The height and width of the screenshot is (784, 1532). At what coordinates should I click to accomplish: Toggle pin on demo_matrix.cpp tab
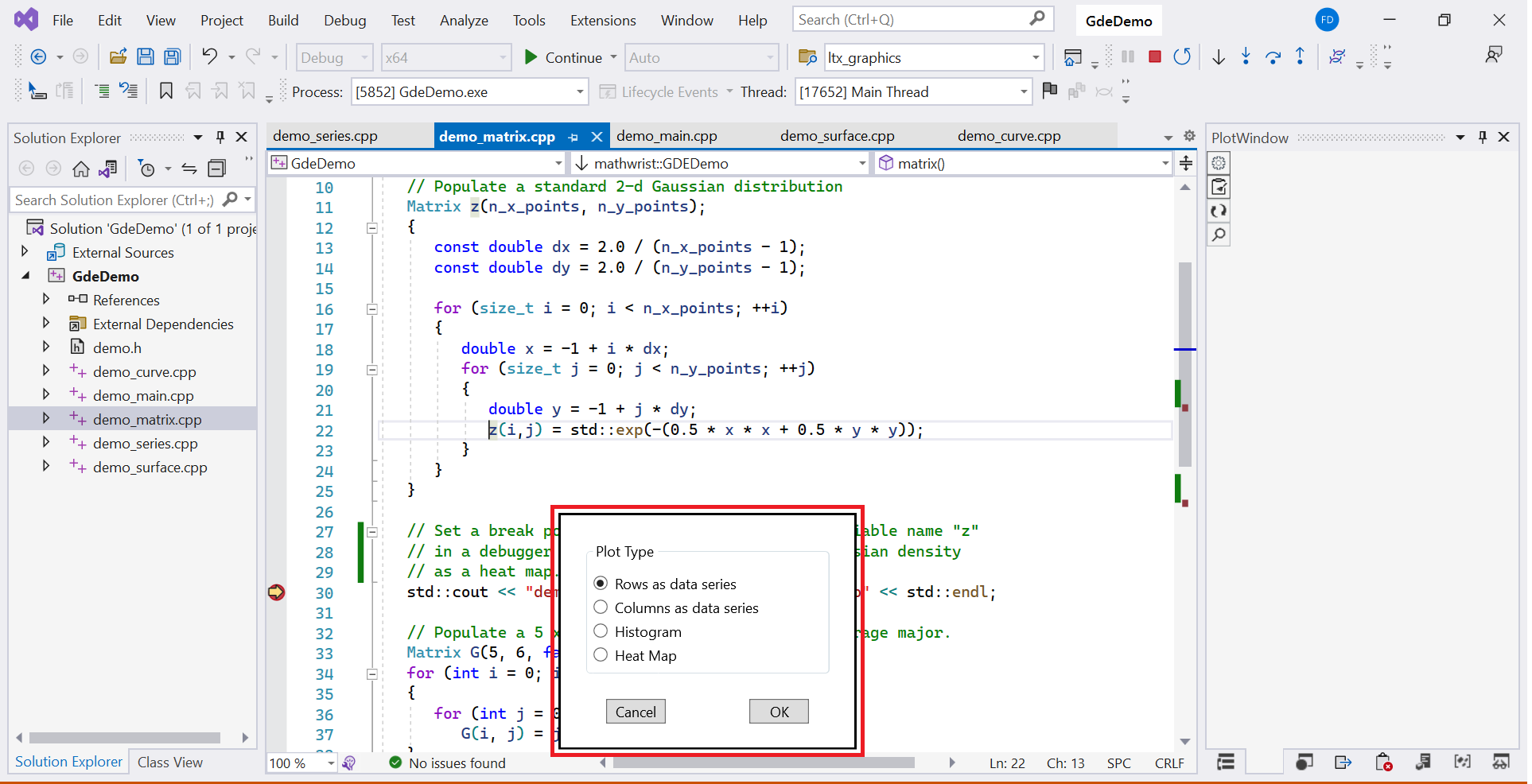click(x=574, y=137)
